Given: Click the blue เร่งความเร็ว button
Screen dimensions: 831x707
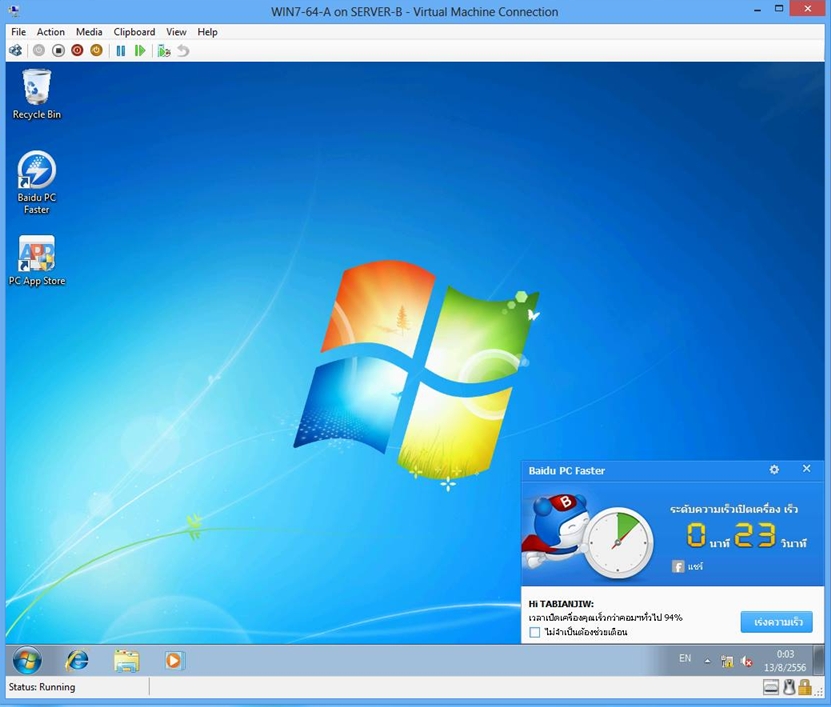Looking at the screenshot, I should (x=776, y=622).
